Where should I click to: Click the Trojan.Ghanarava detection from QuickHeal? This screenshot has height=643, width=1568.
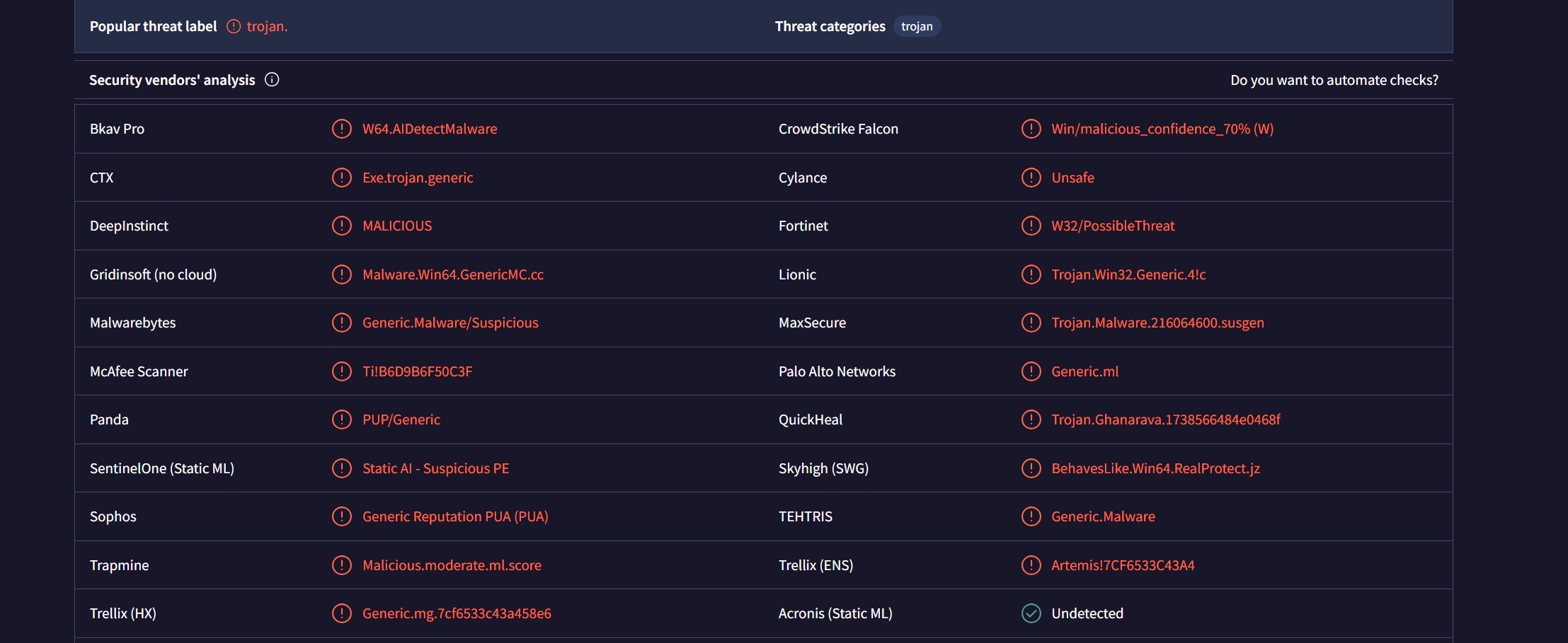pos(1165,419)
